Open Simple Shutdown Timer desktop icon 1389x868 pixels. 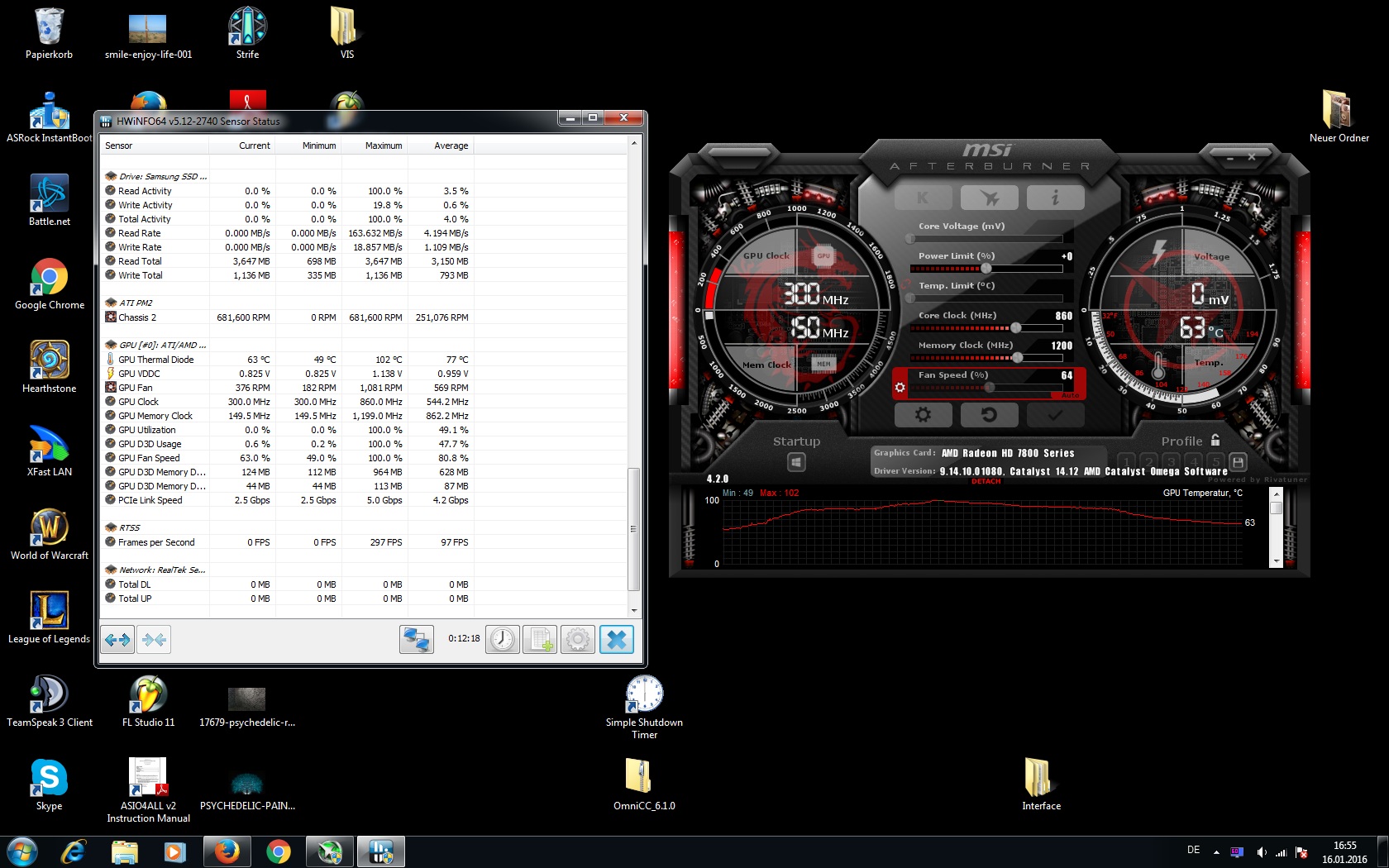point(644,707)
